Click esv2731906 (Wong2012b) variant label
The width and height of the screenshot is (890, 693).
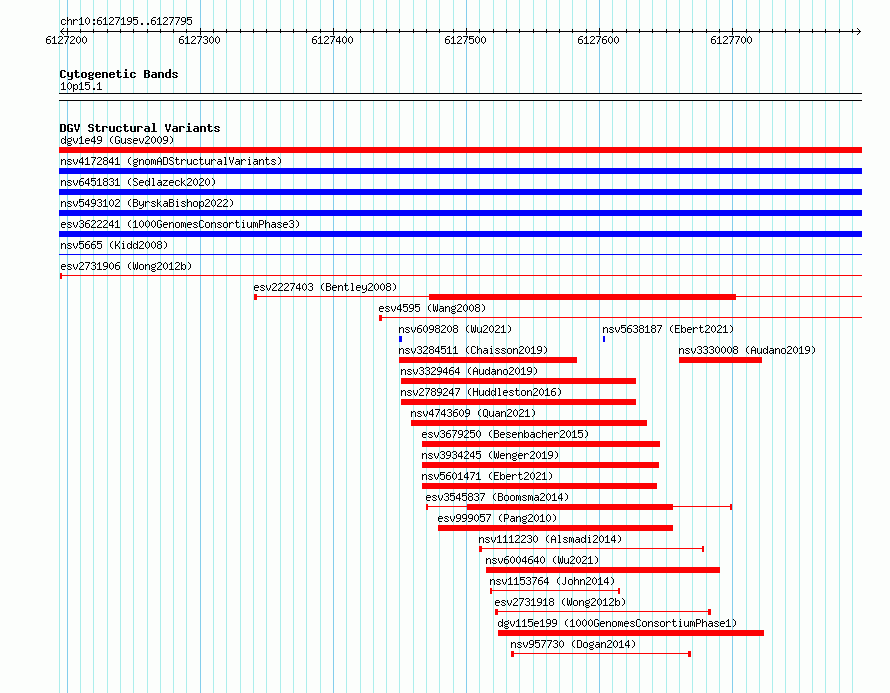(x=126, y=266)
